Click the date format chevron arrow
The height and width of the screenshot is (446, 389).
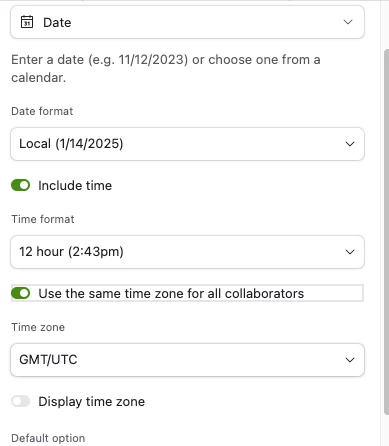350,144
